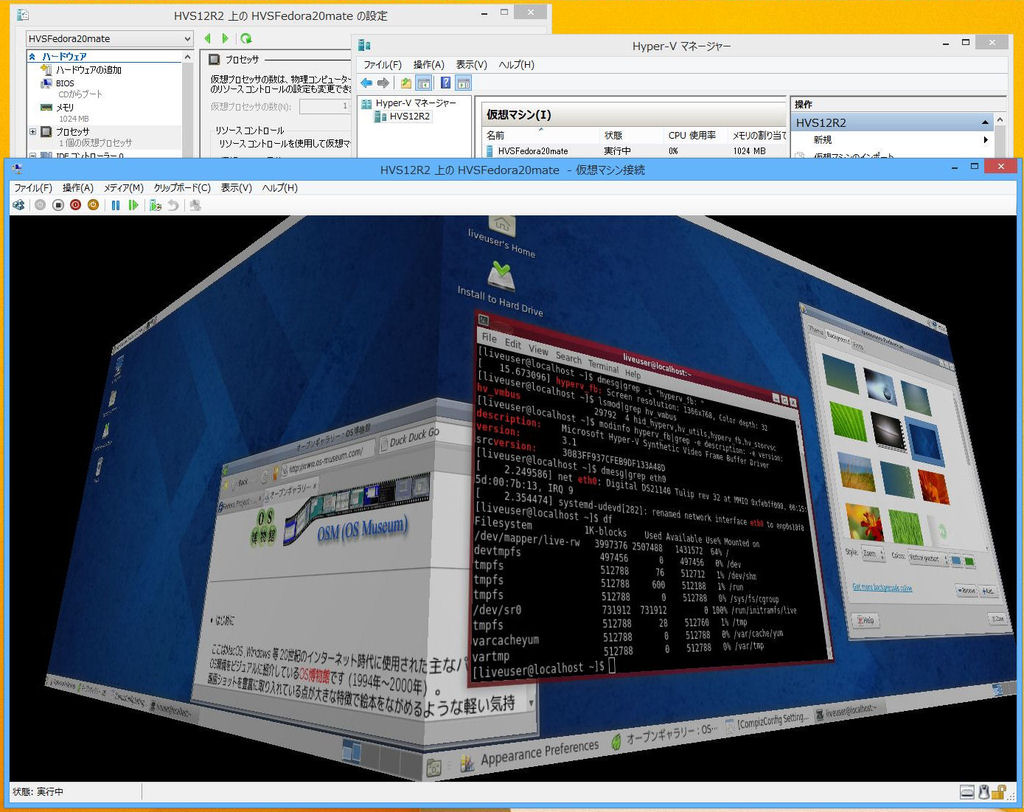Open the 新規 submenu arrow in actions pane

(985, 140)
